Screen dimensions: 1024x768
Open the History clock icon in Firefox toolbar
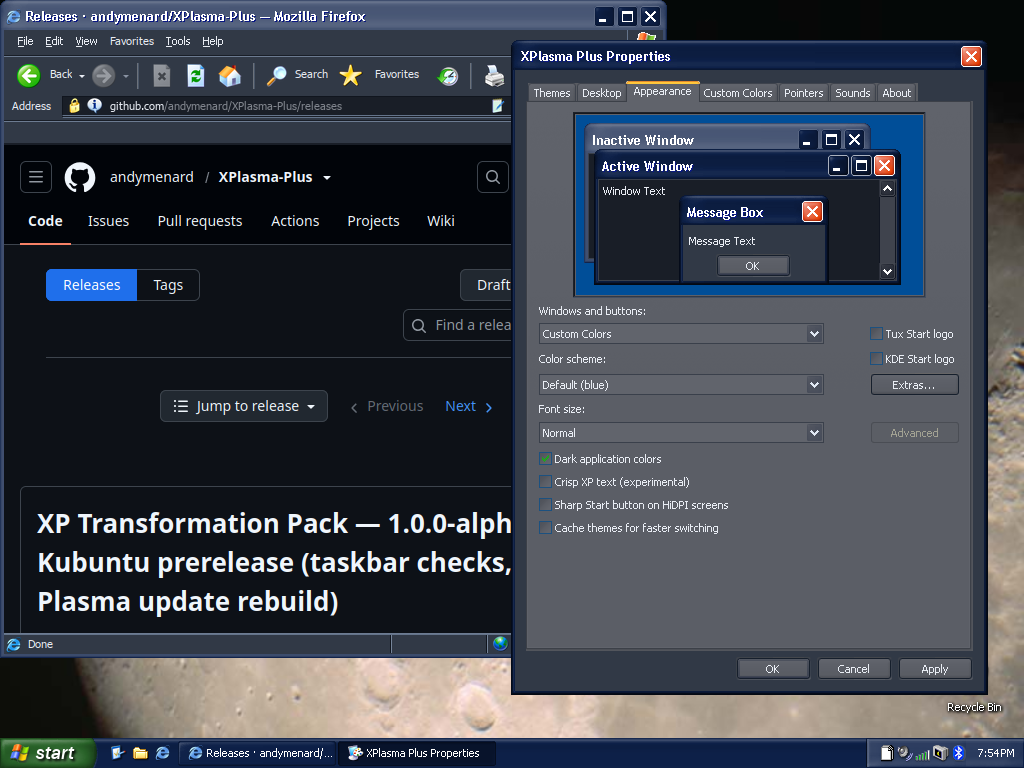tap(448, 76)
